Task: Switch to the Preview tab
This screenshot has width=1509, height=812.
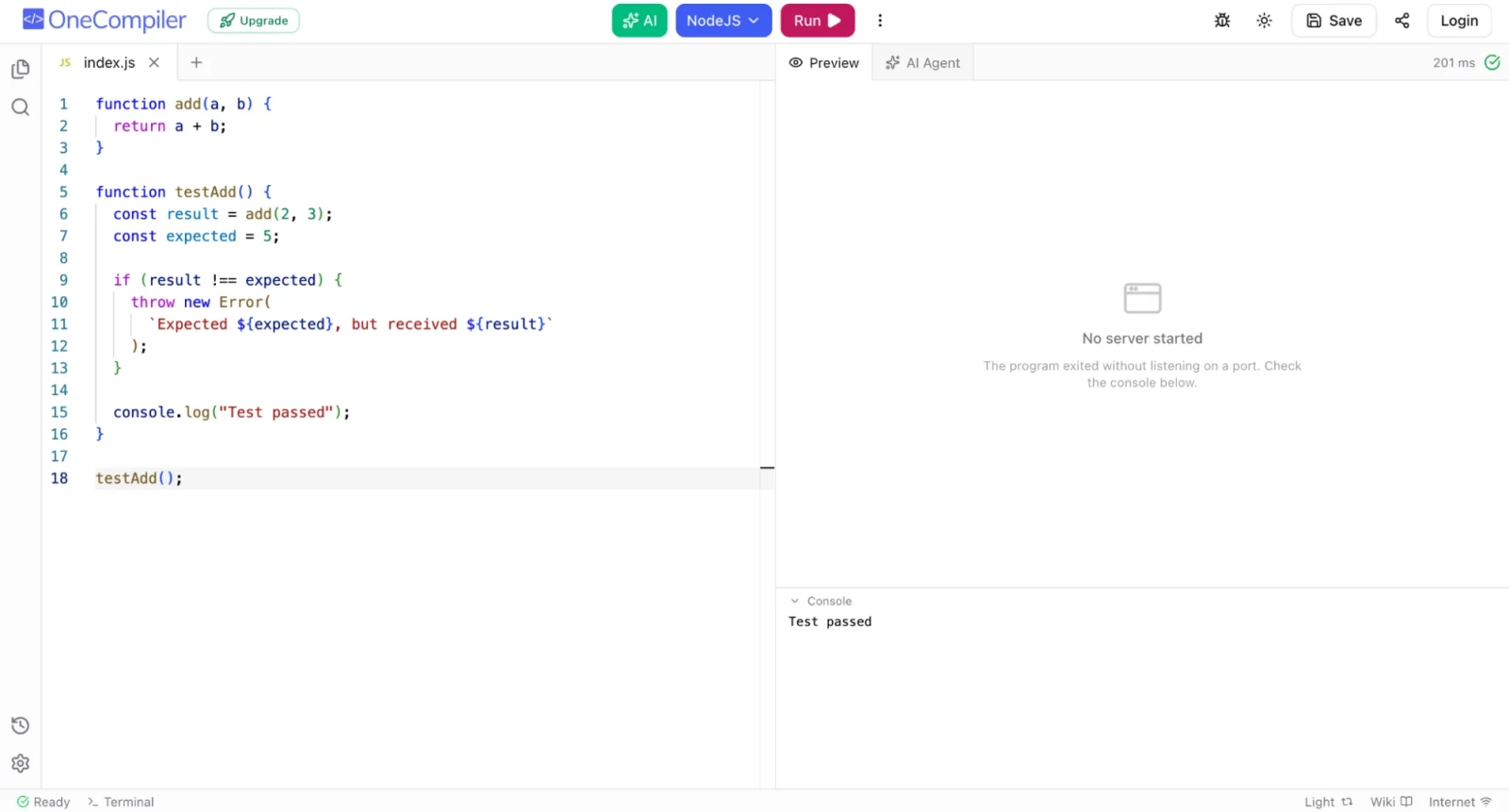Action: click(824, 62)
